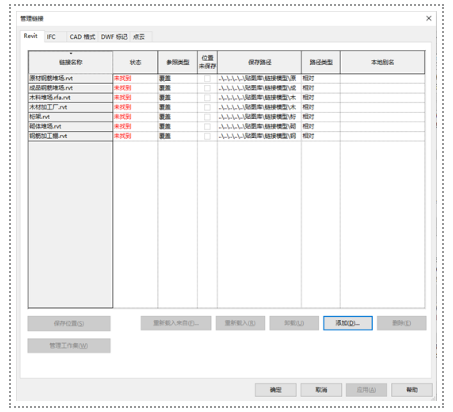Screen dimensions: 453x412
Task: Click the 删除(E) button
Action: tap(402, 323)
